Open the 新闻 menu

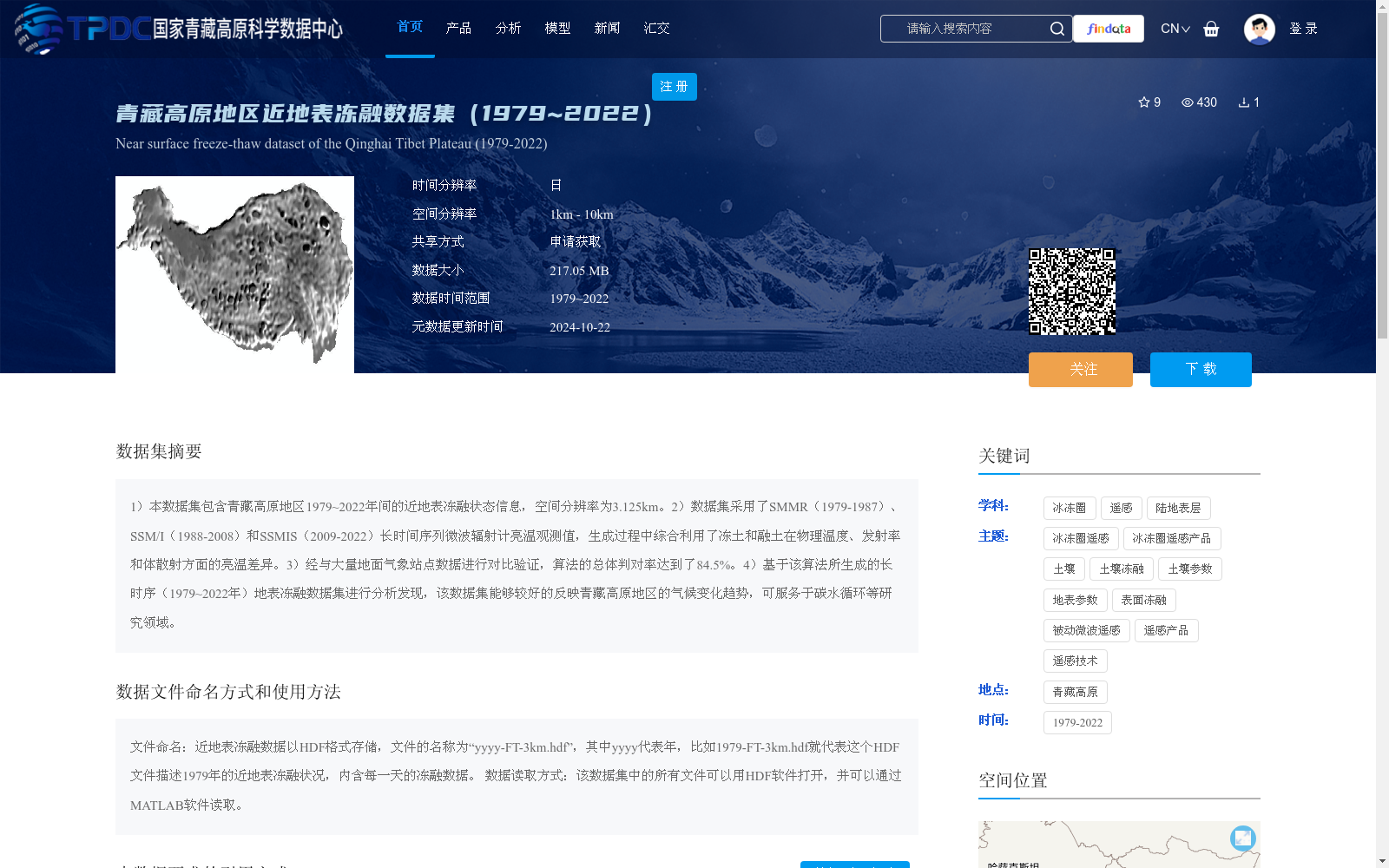tap(607, 28)
